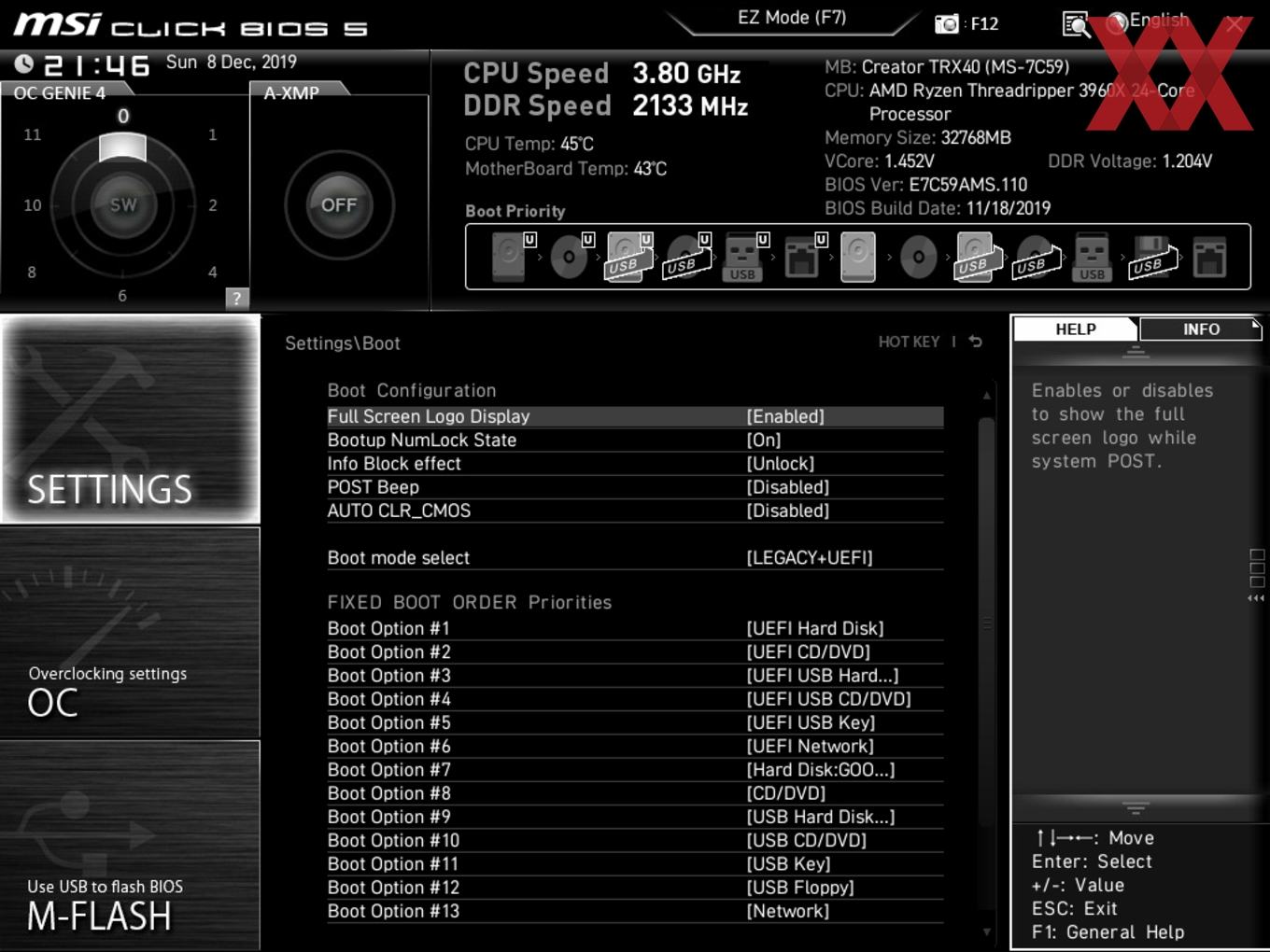The image size is (1270, 952).
Task: Open Boot Option #2 device list
Action: [x=635, y=651]
